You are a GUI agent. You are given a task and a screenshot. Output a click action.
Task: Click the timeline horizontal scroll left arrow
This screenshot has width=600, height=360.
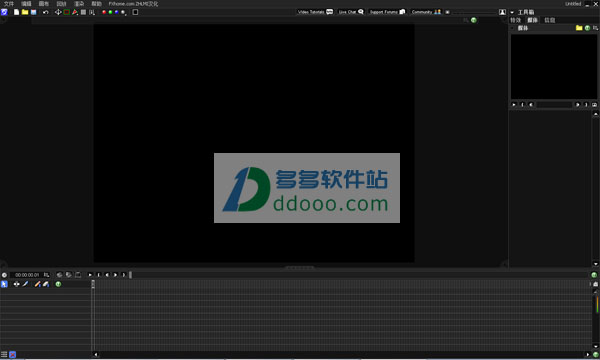[x=96, y=355]
